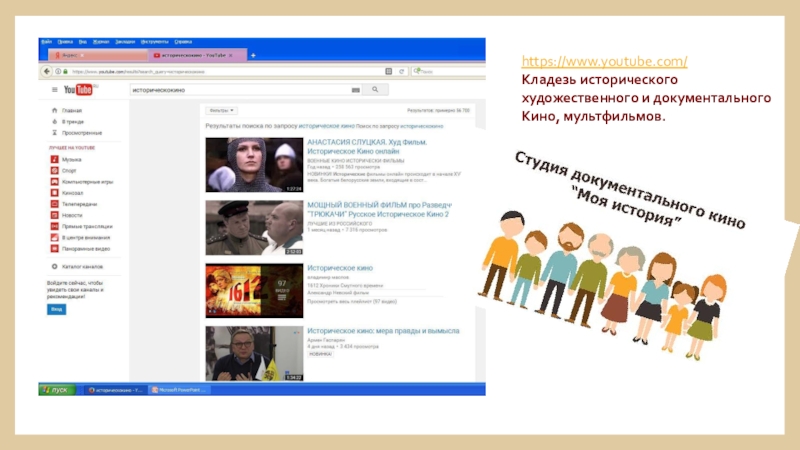Click the Телепередачи red icon
The image size is (800, 450).
(x=55, y=204)
